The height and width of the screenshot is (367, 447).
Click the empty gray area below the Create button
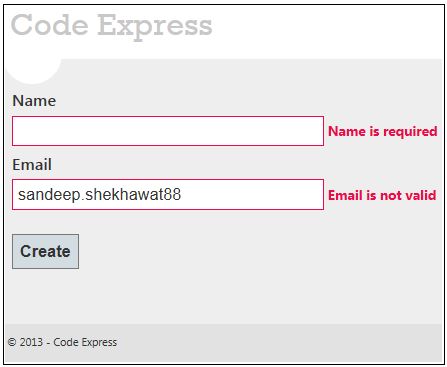pyautogui.click(x=223, y=296)
